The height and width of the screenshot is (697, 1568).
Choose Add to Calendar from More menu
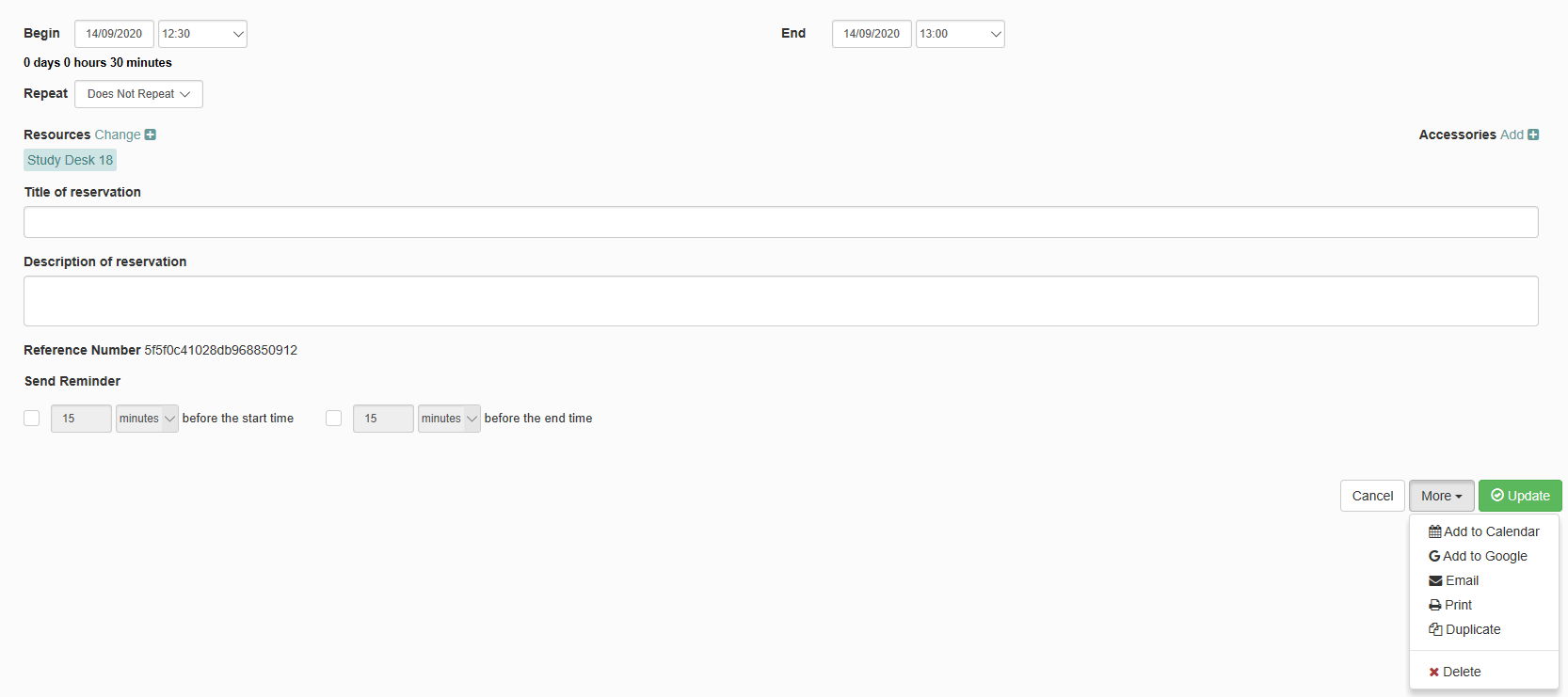pos(1484,531)
